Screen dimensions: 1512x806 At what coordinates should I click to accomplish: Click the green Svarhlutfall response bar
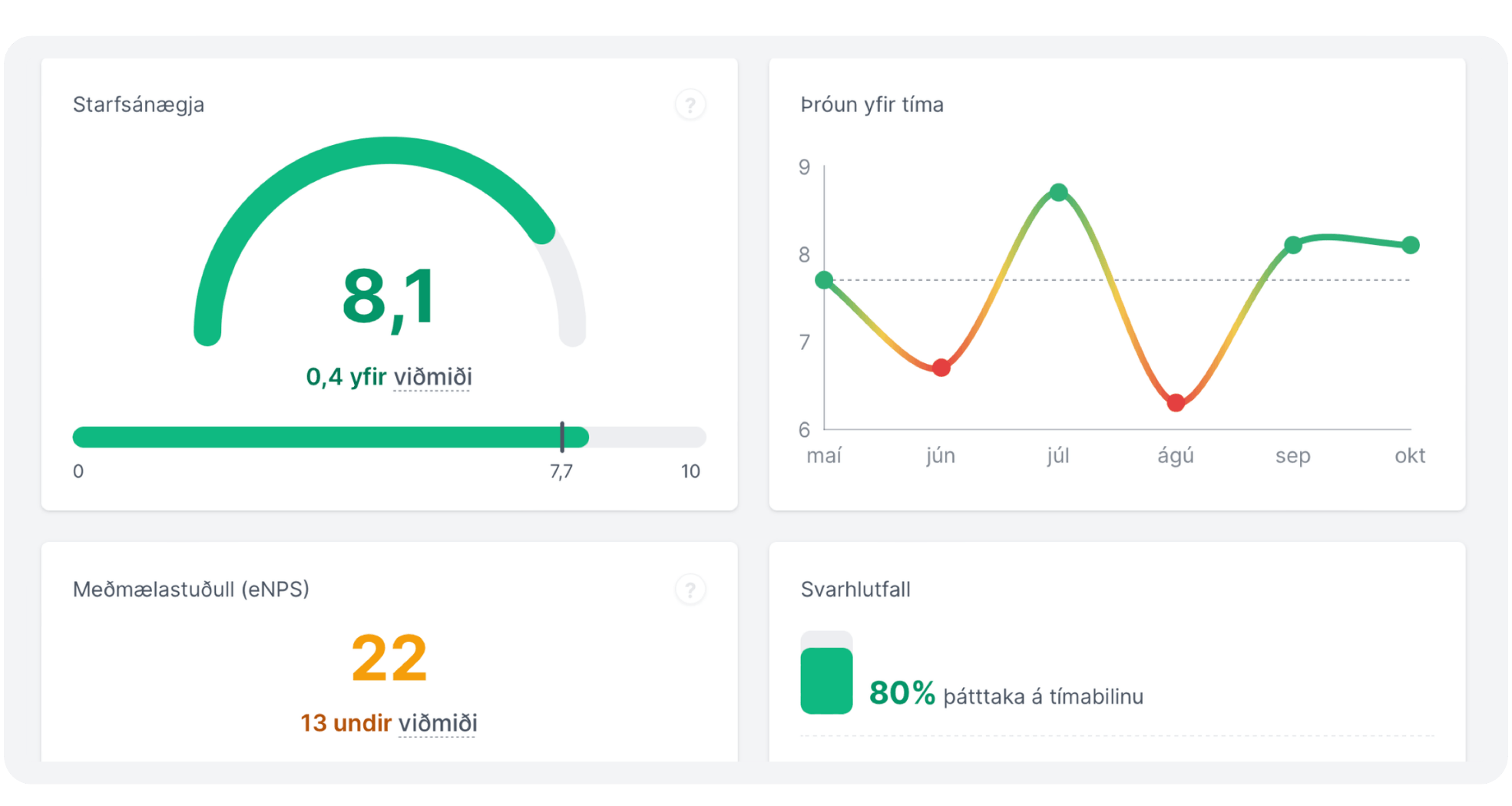[x=826, y=681]
